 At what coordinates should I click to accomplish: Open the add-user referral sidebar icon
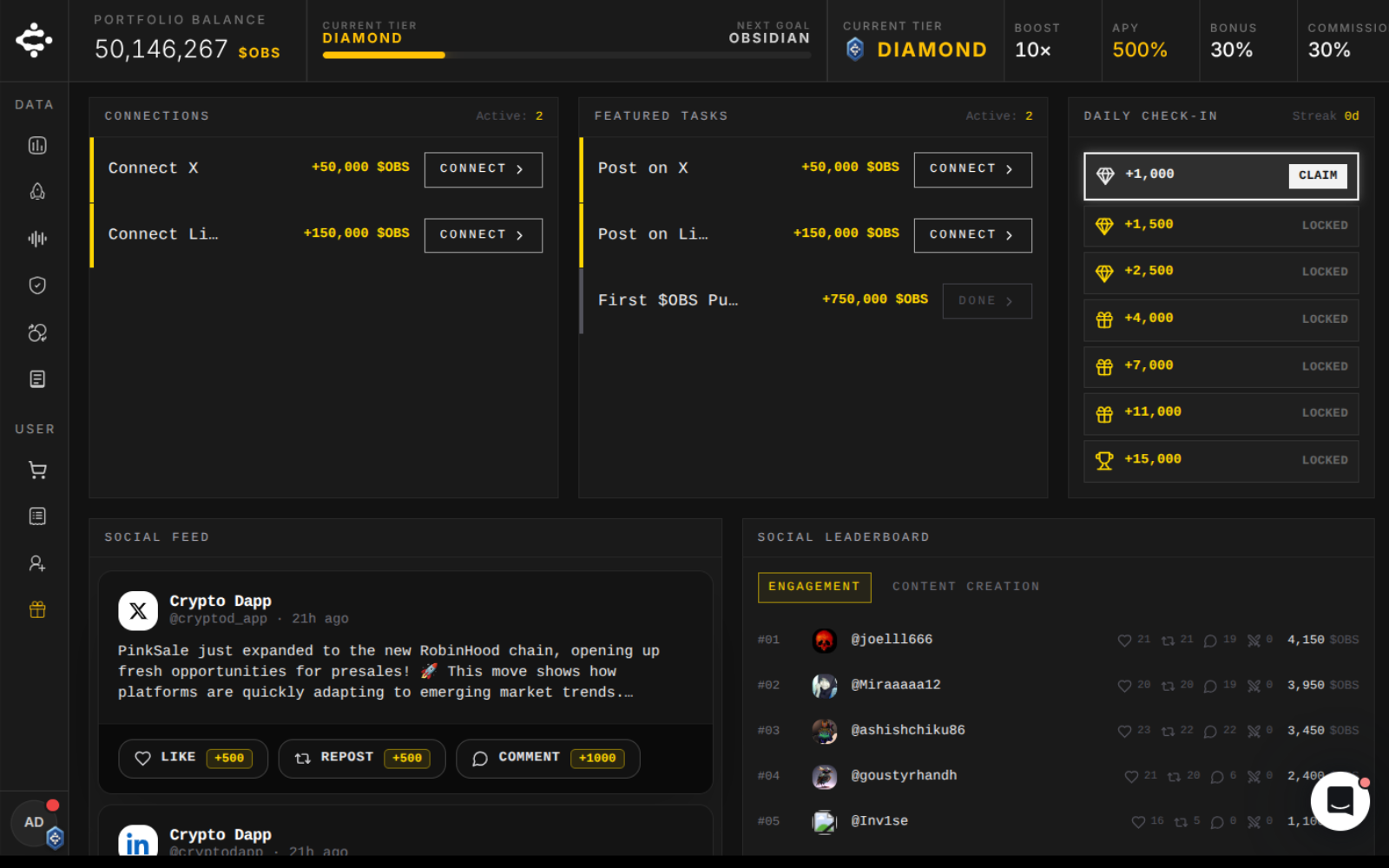[37, 563]
